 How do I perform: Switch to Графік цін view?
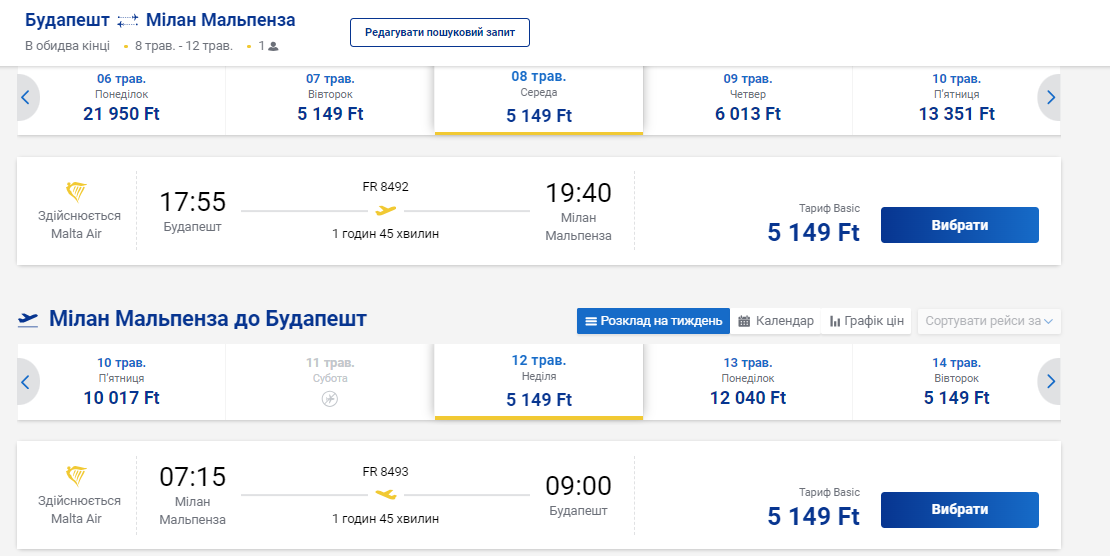866,321
